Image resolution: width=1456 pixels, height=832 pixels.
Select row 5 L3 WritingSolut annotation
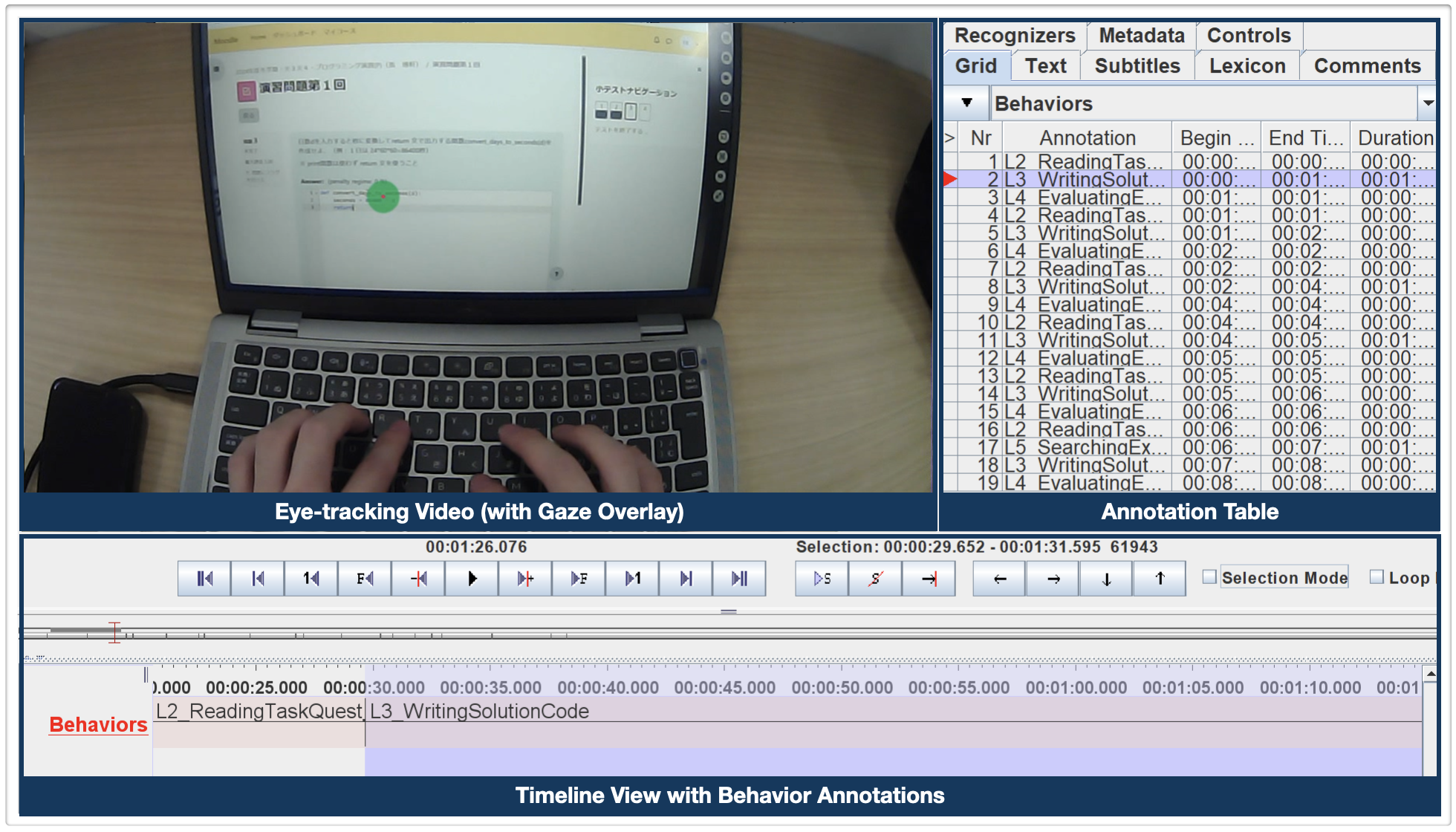(x=1190, y=233)
